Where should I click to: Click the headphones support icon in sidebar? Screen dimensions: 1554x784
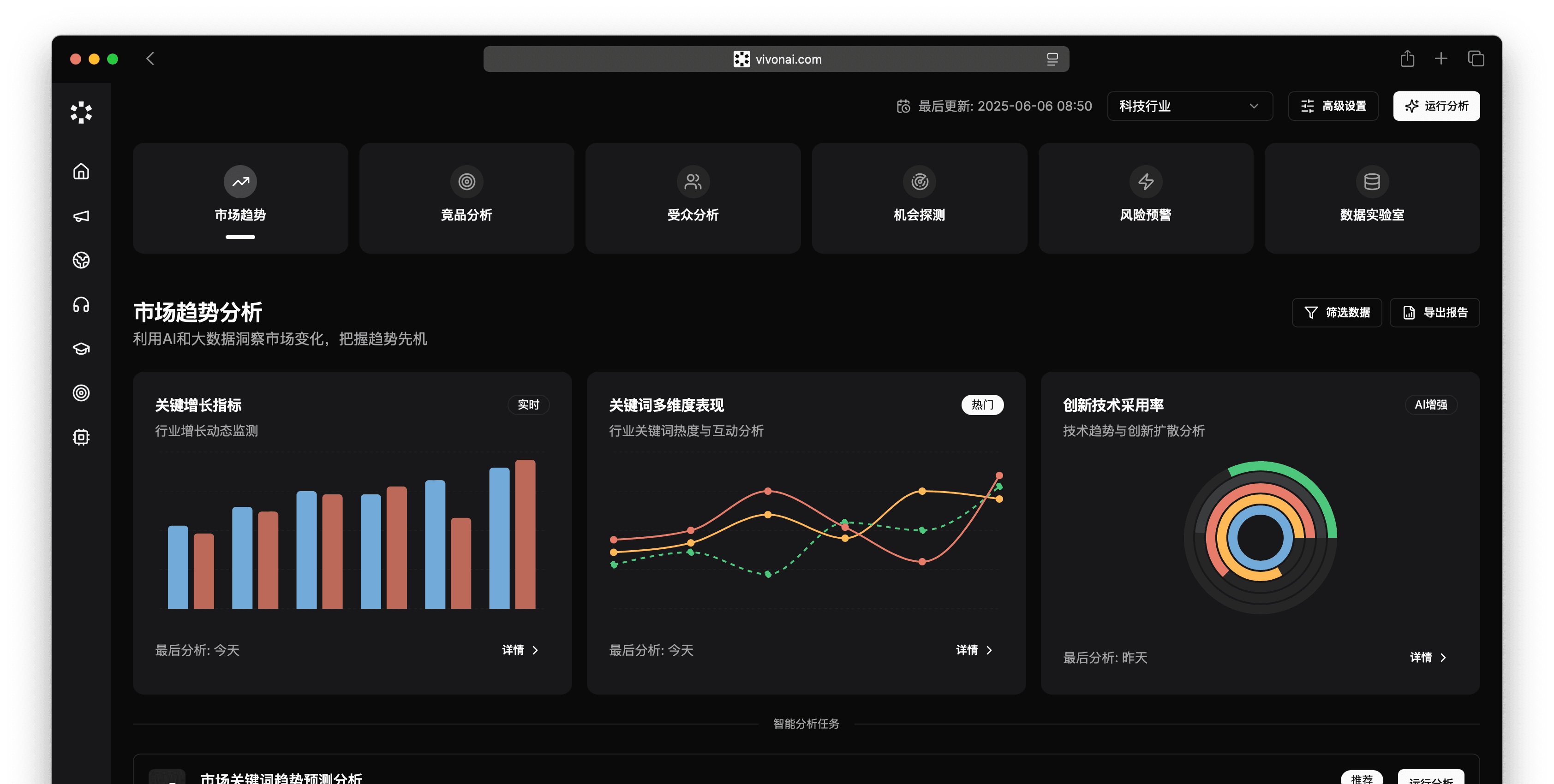point(81,304)
